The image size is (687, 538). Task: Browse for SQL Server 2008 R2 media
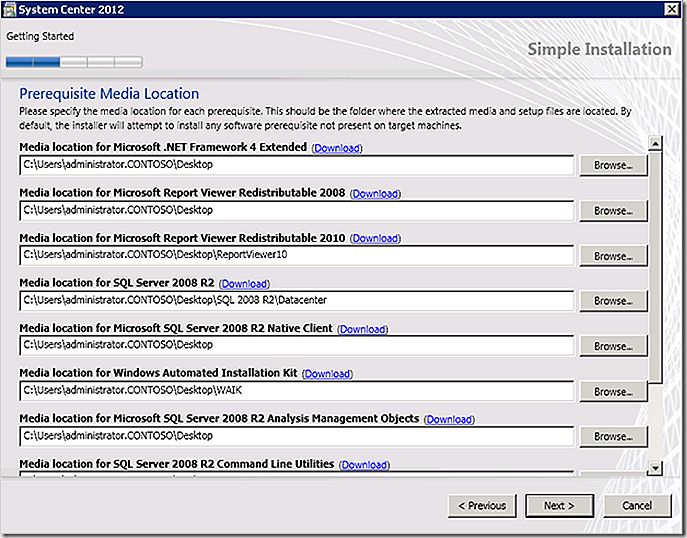pos(613,301)
